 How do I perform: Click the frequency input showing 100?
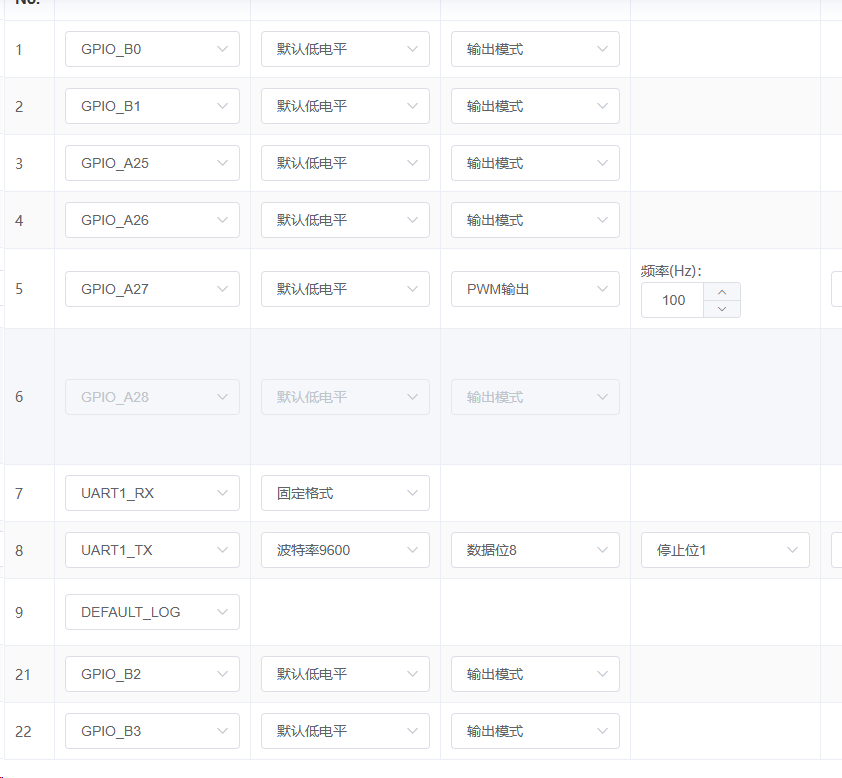pos(673,300)
